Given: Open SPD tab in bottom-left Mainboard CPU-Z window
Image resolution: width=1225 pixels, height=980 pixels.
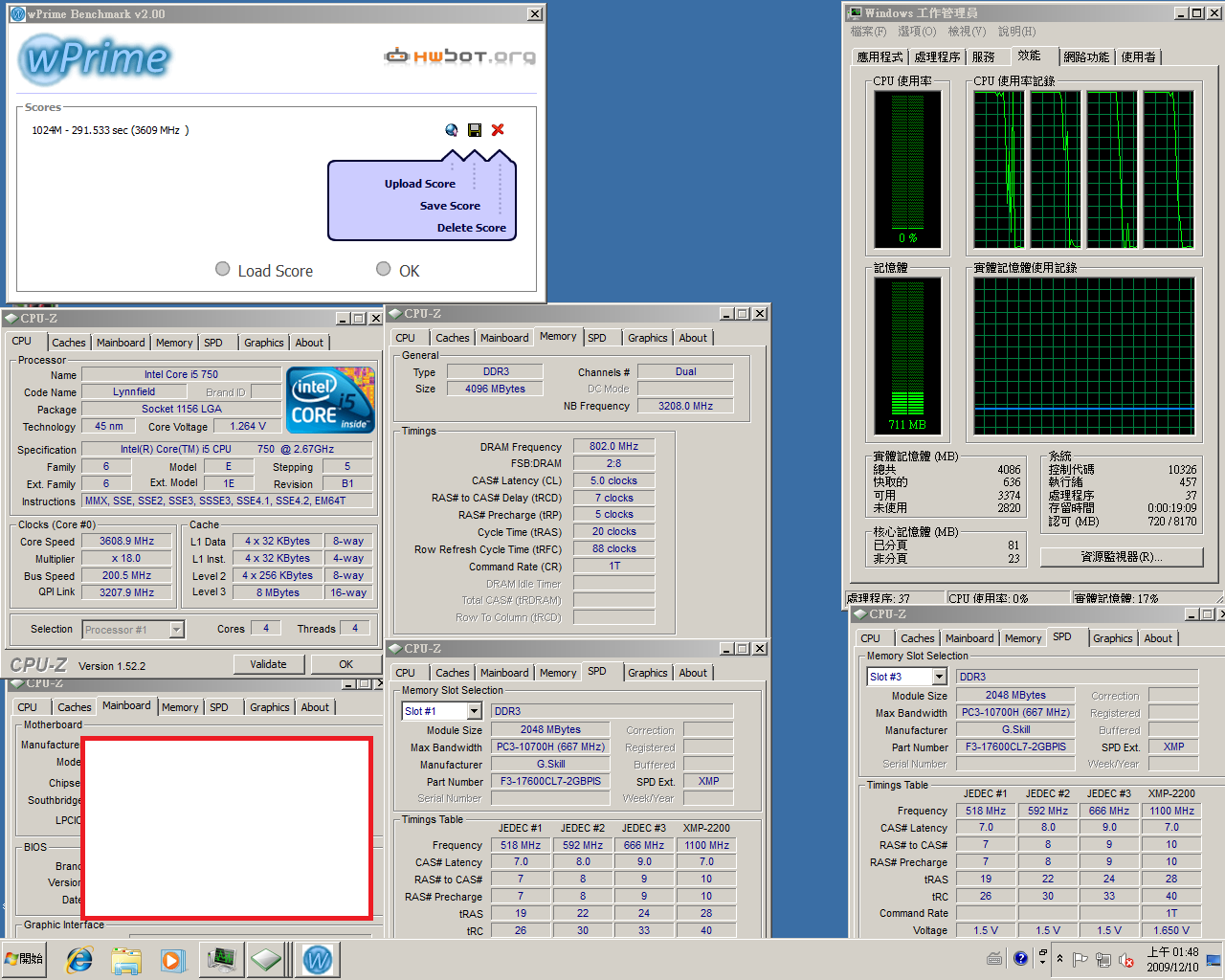Looking at the screenshot, I should tap(219, 707).
